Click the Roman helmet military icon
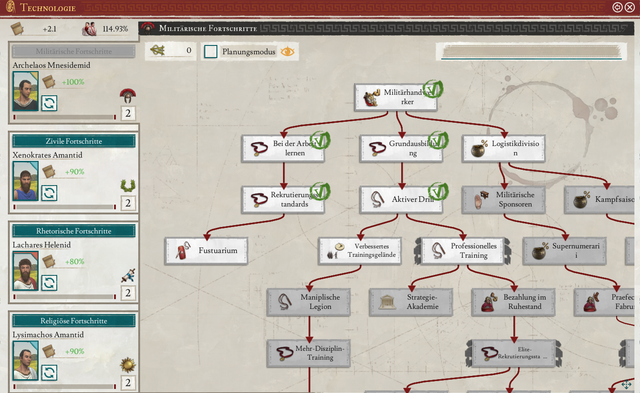Viewport: 640px width, 393px height. 128,96
